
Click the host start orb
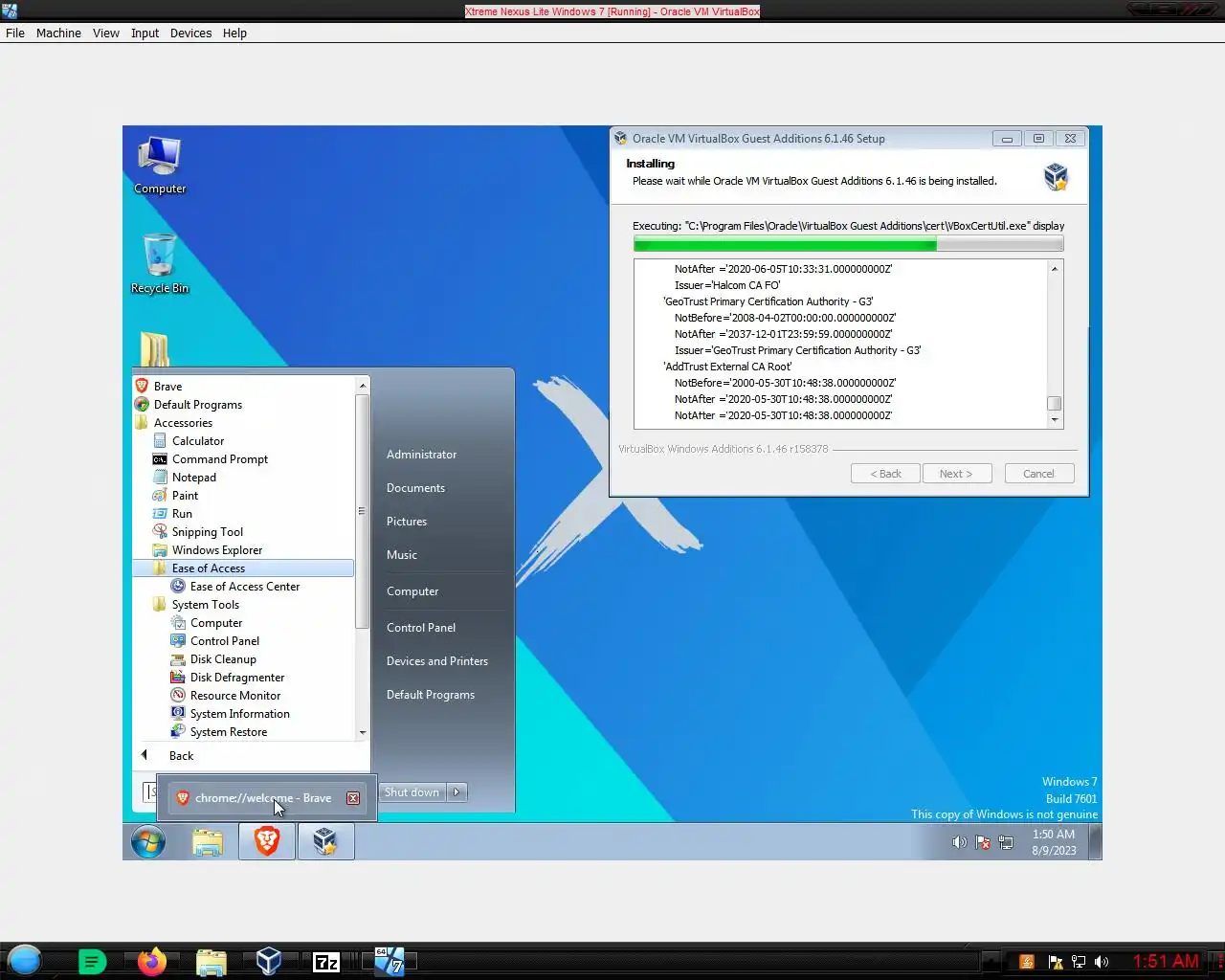[x=25, y=960]
